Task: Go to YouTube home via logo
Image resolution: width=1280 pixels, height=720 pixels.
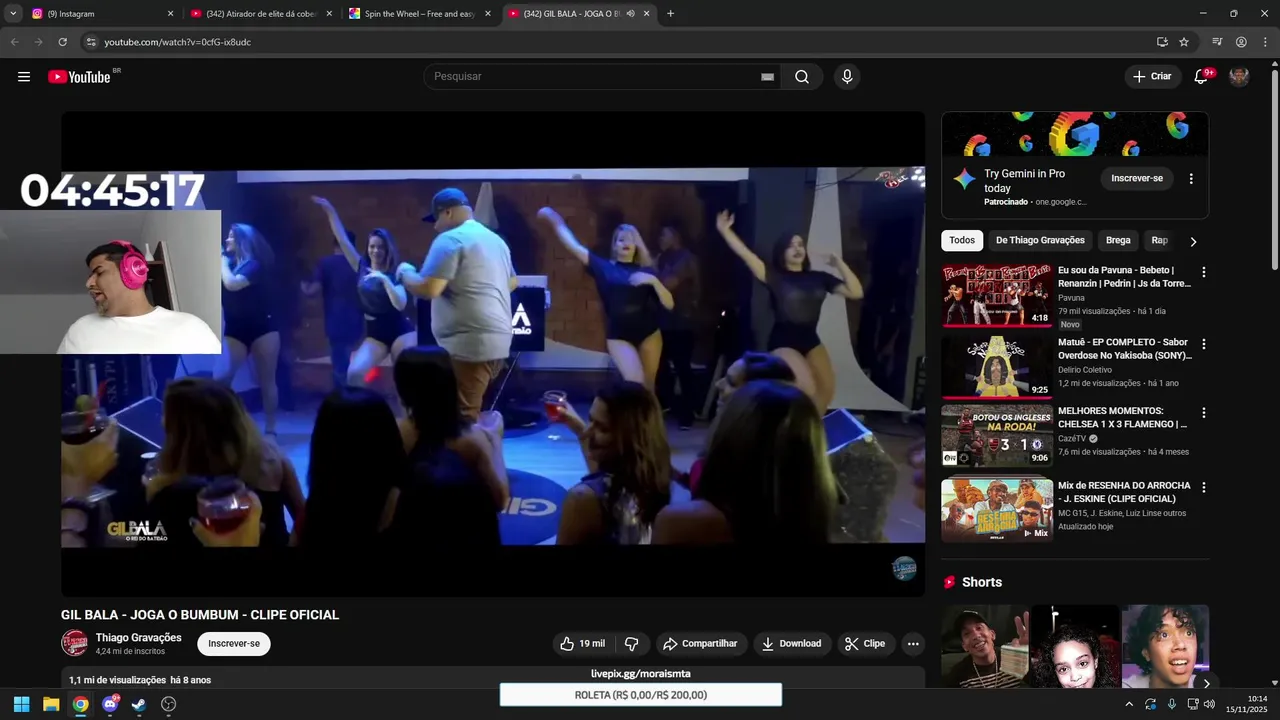Action: pyautogui.click(x=79, y=77)
